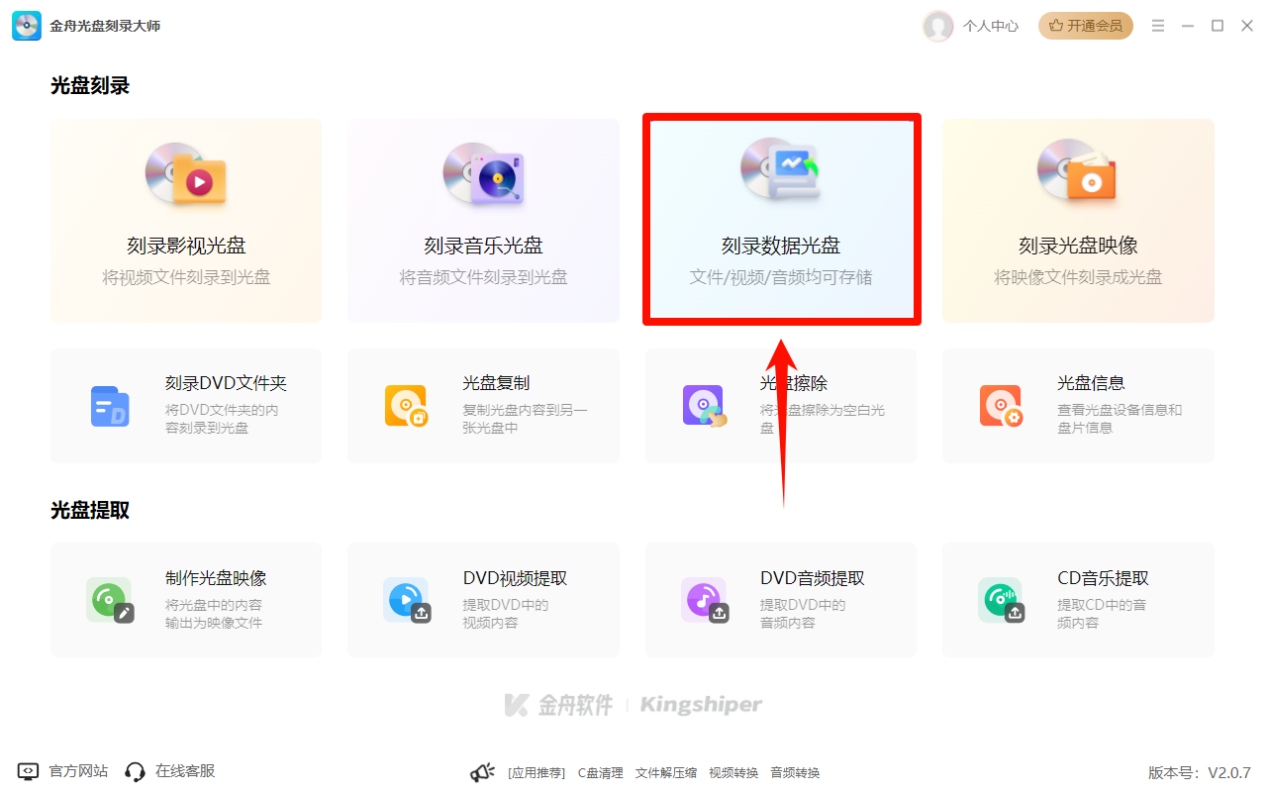Click the official website monitor icon
1267x792 pixels.
(28, 772)
